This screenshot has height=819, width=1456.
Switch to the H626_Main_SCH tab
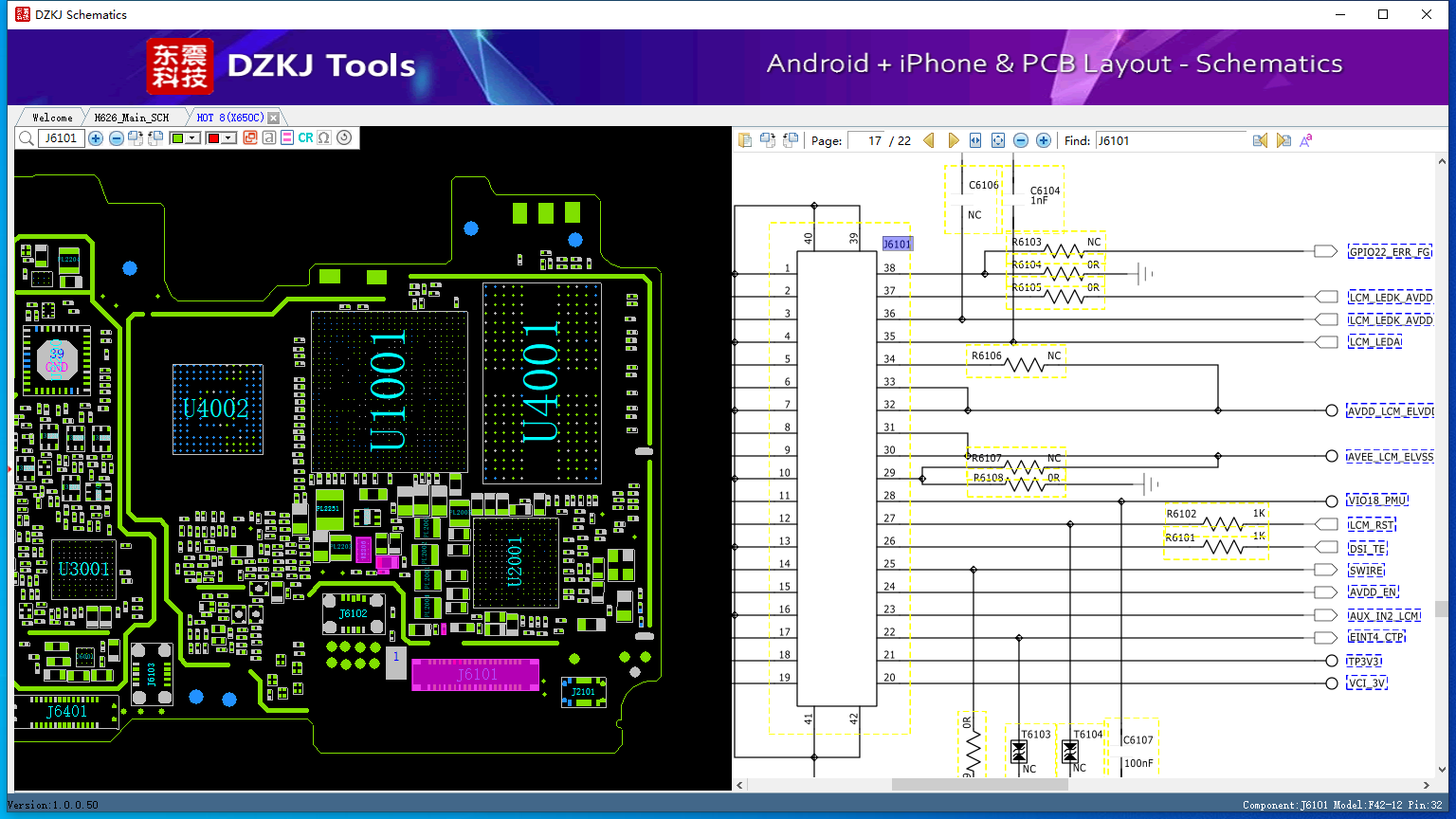coord(132,118)
